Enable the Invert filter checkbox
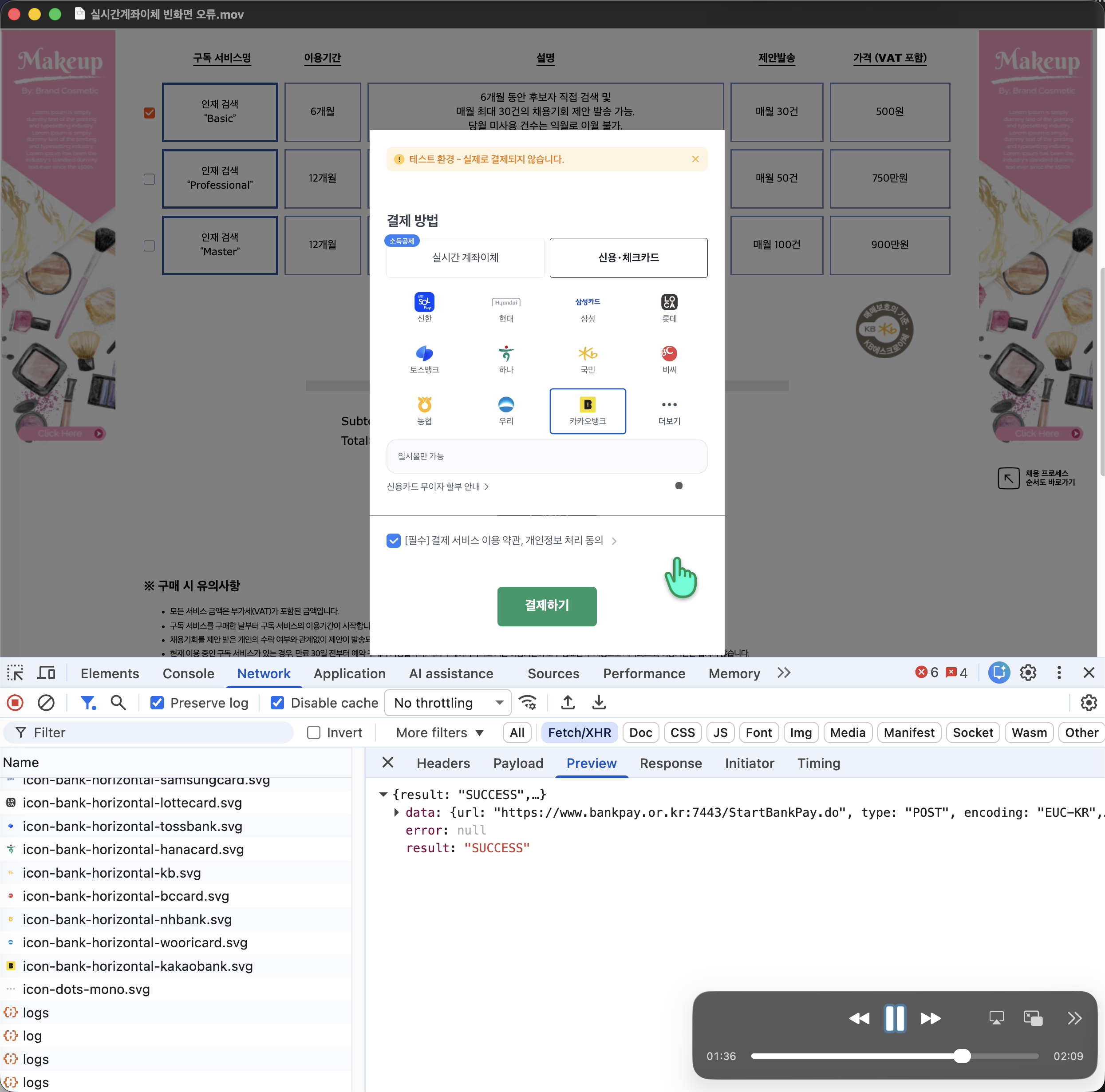This screenshot has height=1092, width=1105. 313,733
